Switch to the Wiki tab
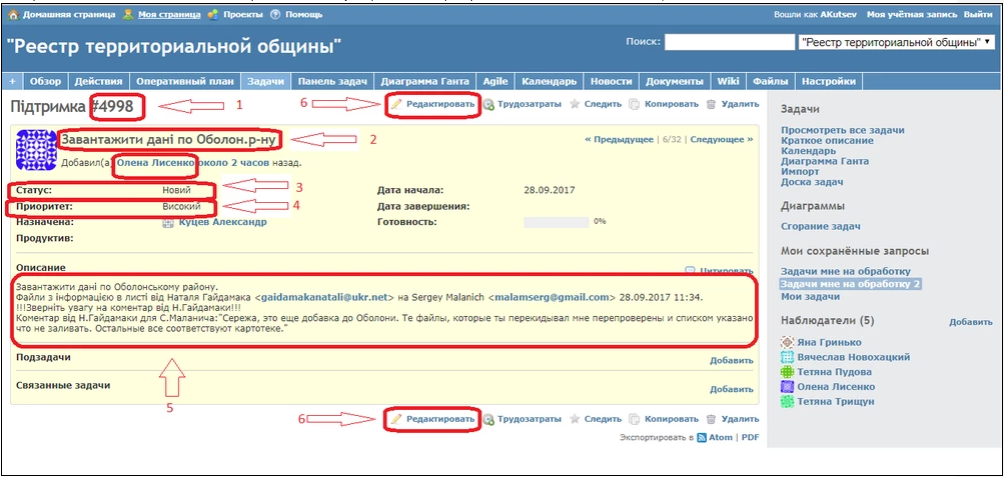 728,81
